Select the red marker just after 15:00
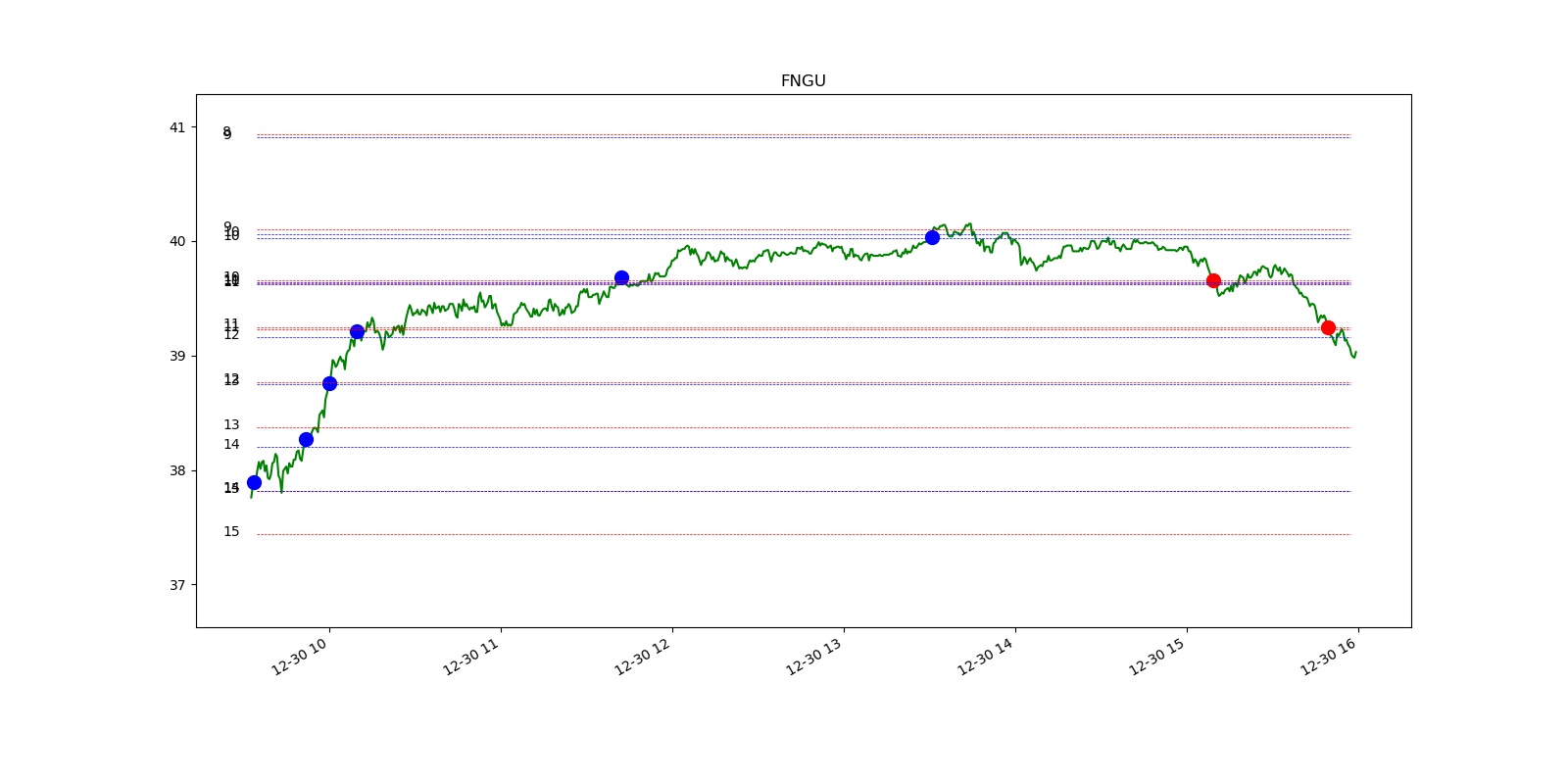The image size is (1568, 784). coord(1213,280)
